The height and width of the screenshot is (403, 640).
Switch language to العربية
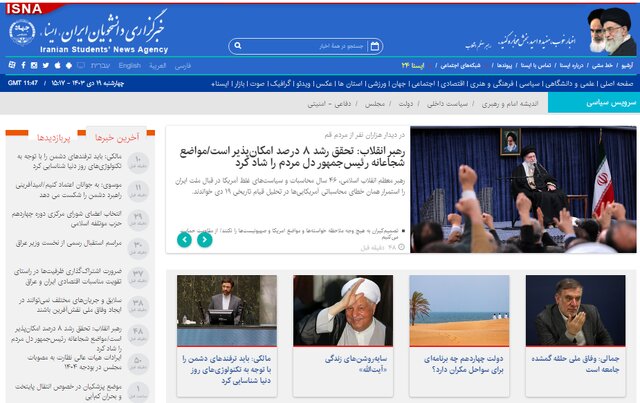[x=158, y=65]
